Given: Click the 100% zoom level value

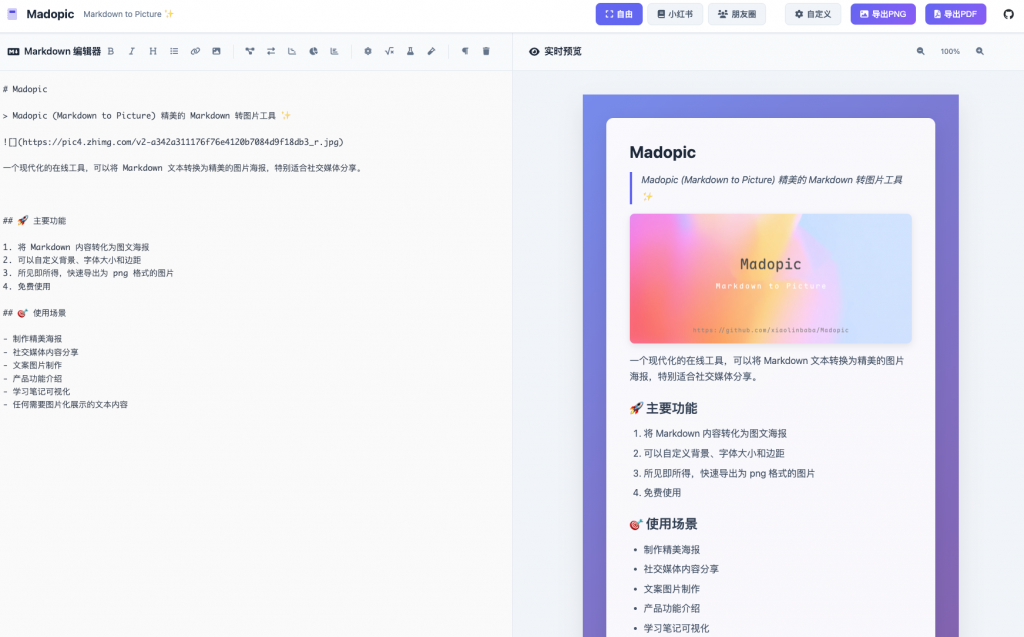Looking at the screenshot, I should 950,51.
